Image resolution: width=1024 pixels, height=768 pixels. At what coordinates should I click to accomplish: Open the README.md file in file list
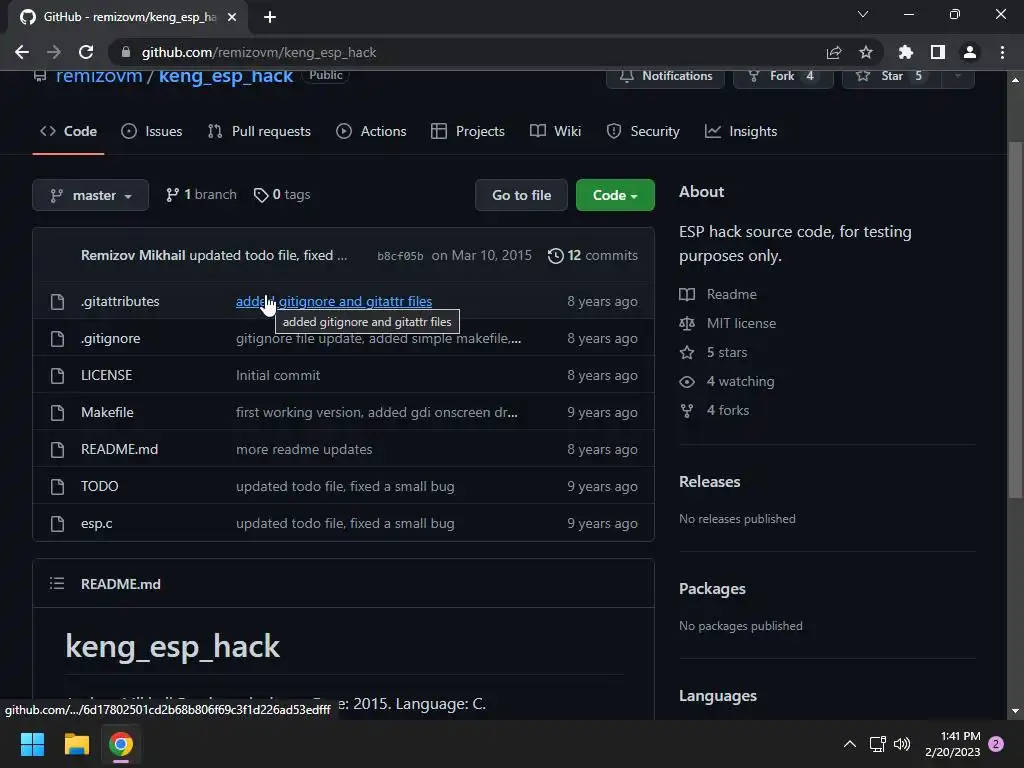point(120,449)
